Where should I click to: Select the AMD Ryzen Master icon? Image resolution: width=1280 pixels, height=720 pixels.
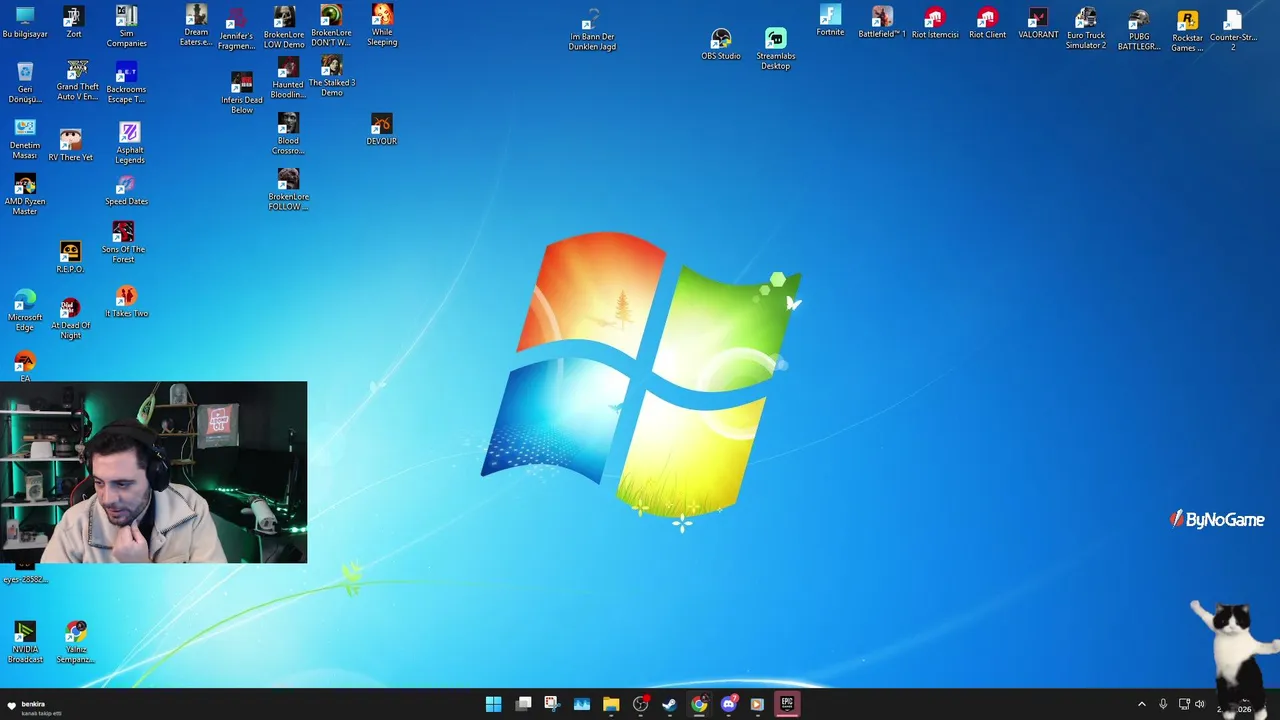click(x=25, y=195)
